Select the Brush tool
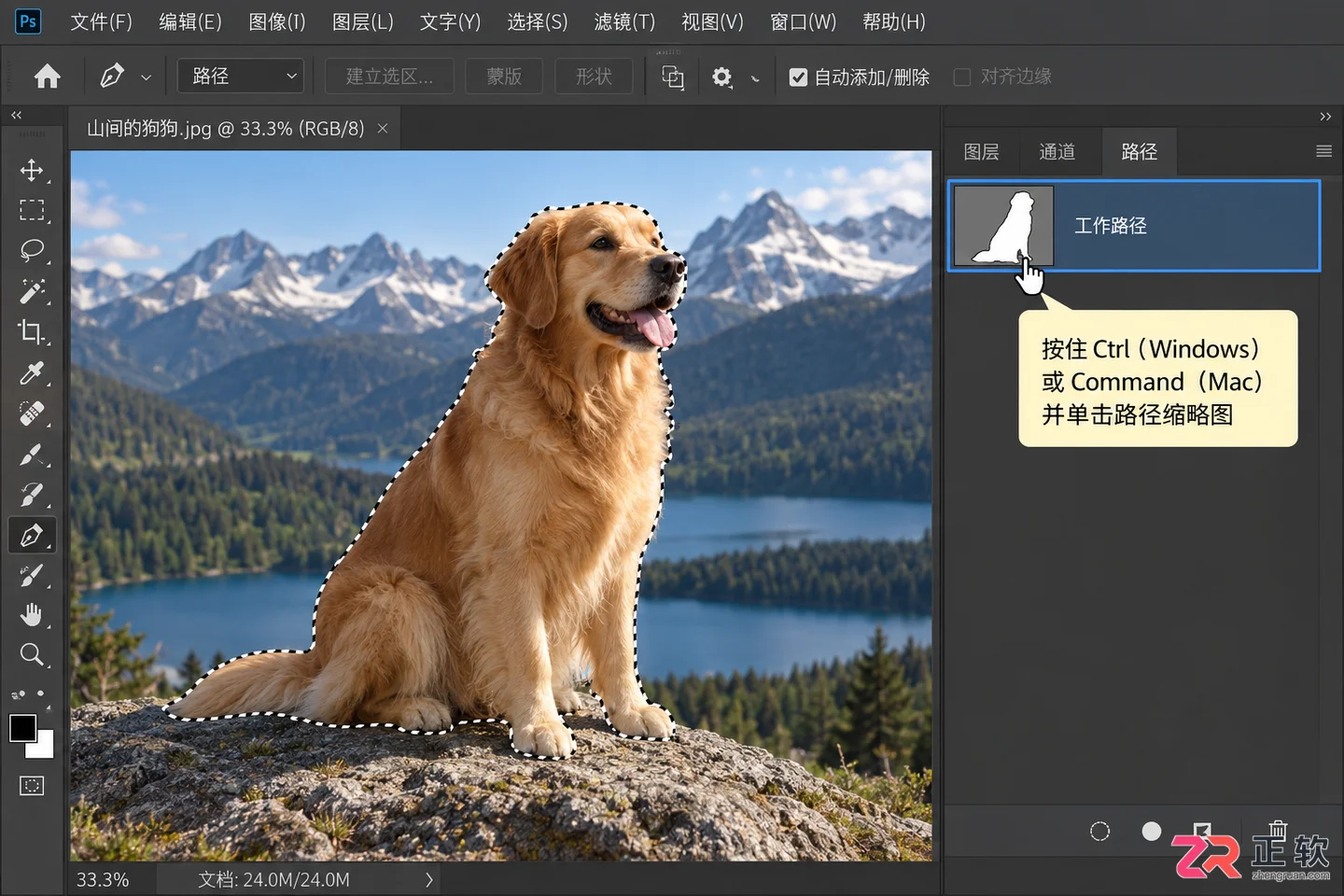Image resolution: width=1344 pixels, height=896 pixels. 32,455
